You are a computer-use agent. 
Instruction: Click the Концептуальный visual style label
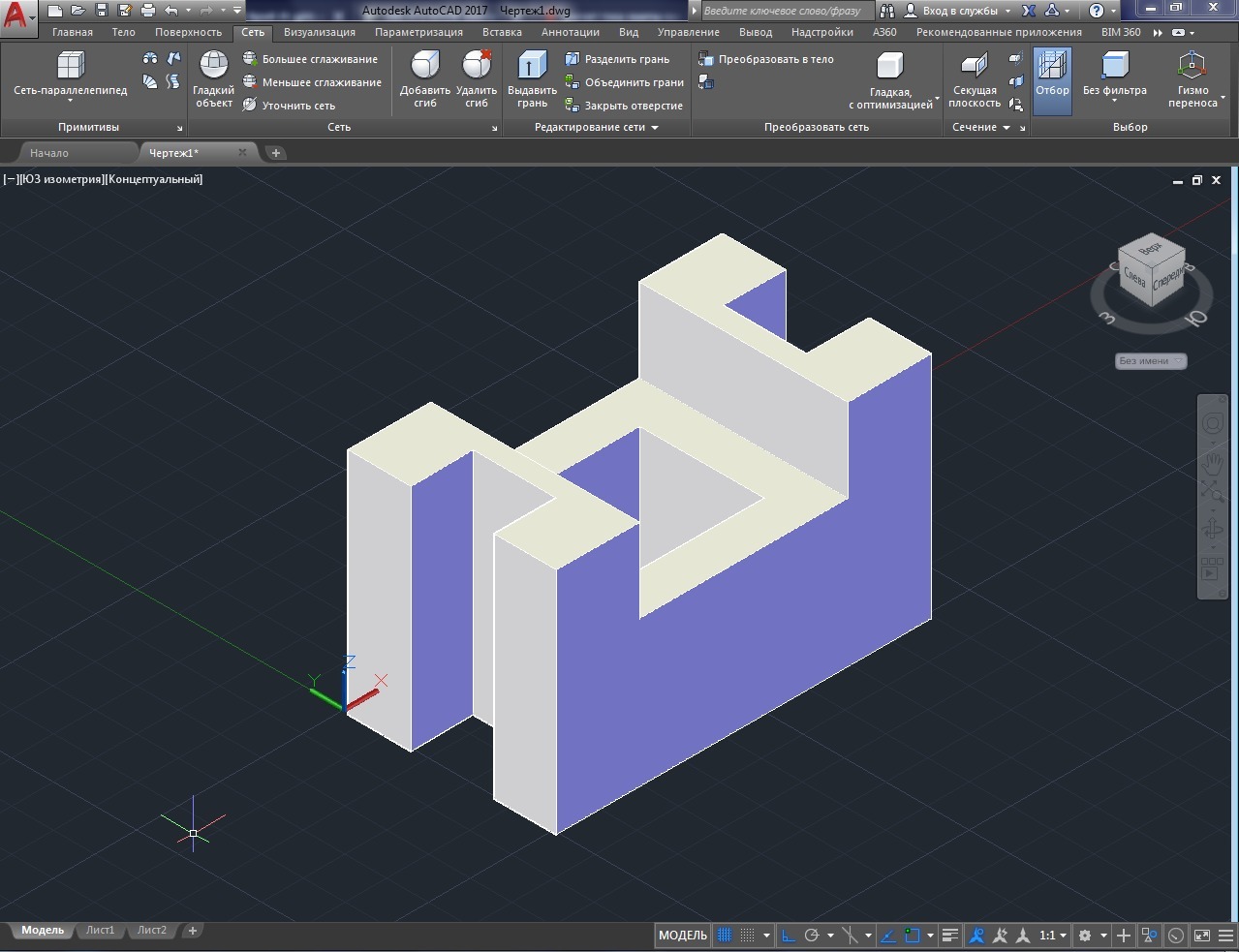[153, 179]
